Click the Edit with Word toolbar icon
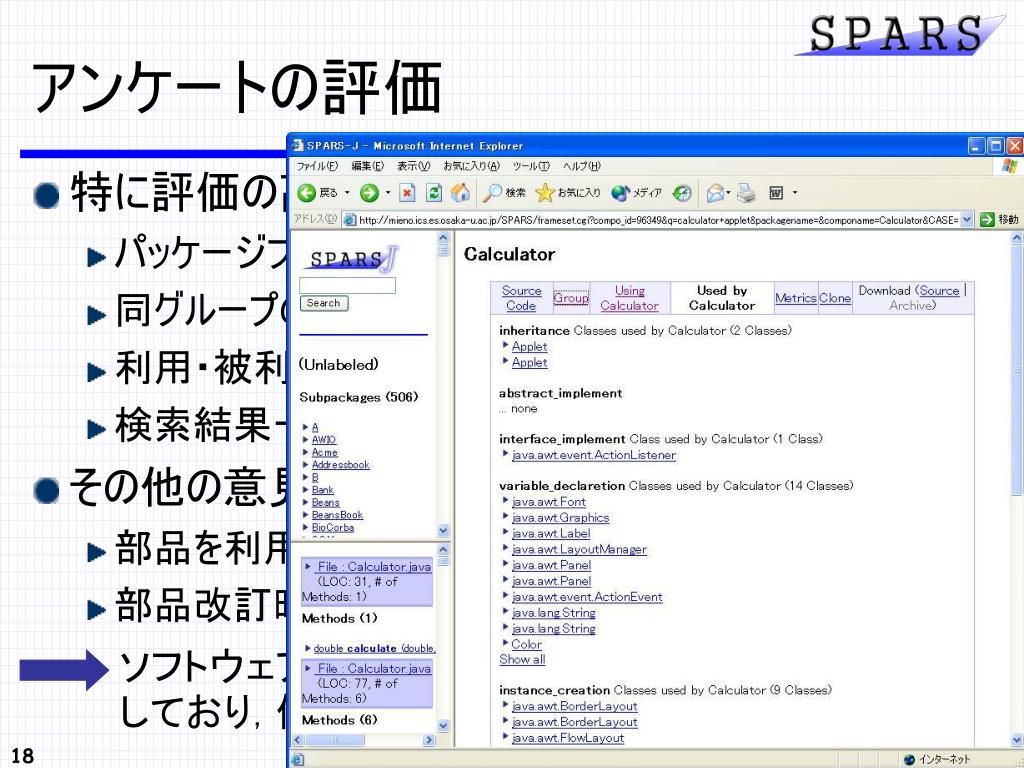Image resolution: width=1024 pixels, height=768 pixels. [x=776, y=193]
